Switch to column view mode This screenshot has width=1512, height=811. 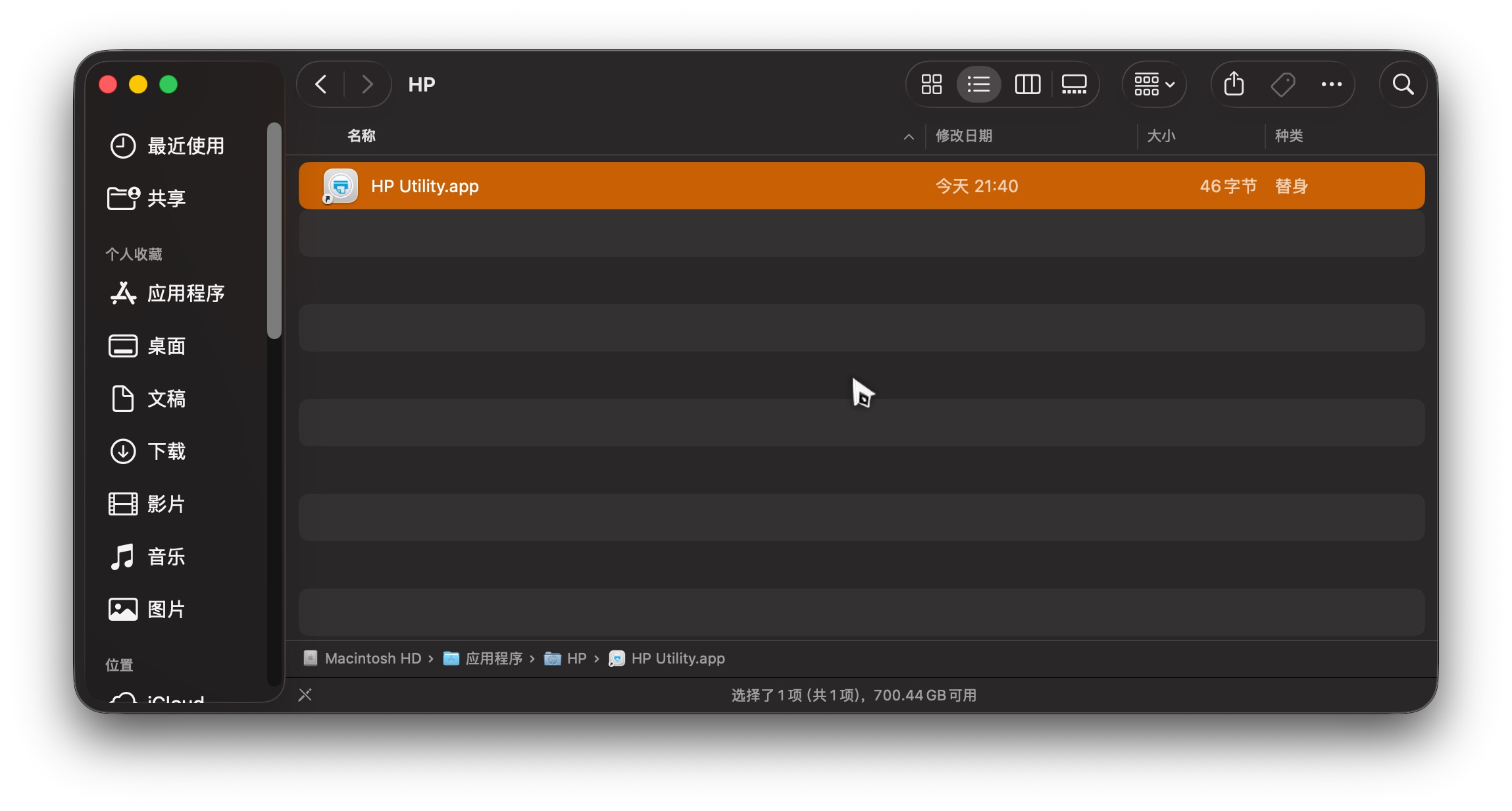(1027, 84)
